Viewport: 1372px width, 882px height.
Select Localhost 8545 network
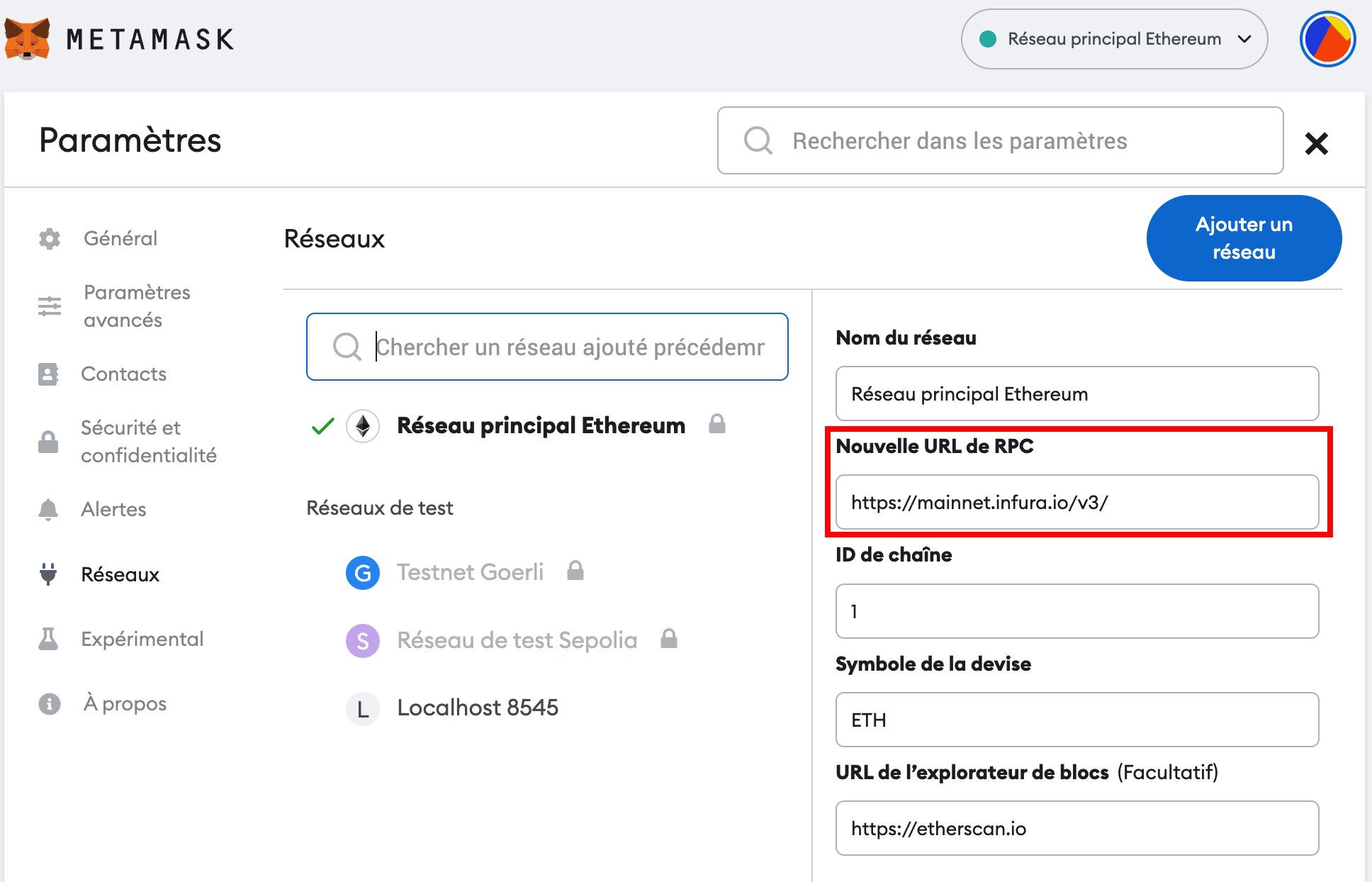(x=478, y=708)
